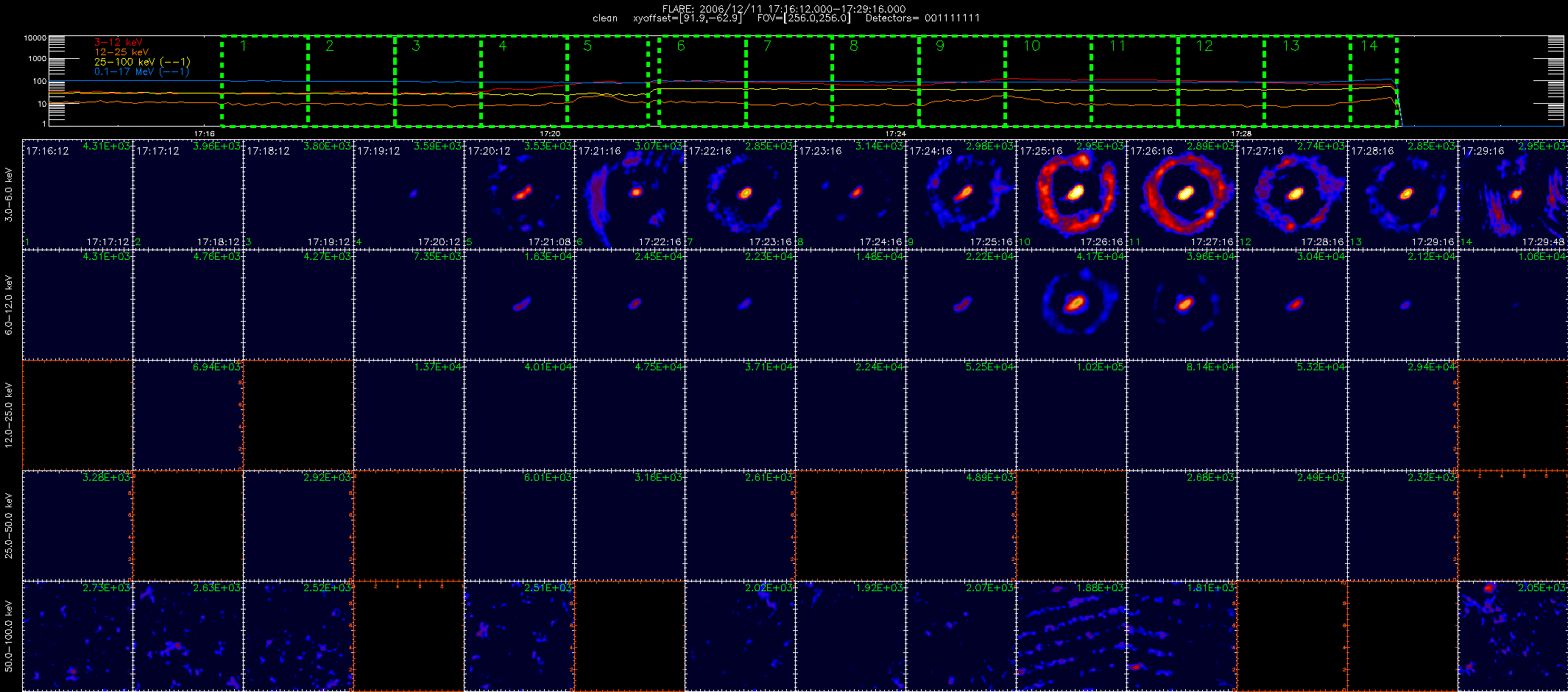The width and height of the screenshot is (1568, 692).
Task: Open the 3-6 keV image at 17:25:16
Action: coord(1071,194)
